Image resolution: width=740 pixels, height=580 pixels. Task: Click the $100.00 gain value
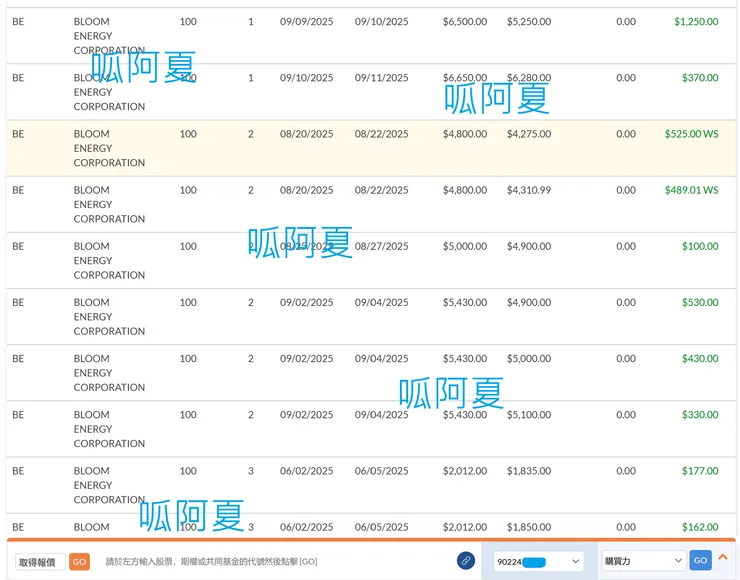pos(700,246)
